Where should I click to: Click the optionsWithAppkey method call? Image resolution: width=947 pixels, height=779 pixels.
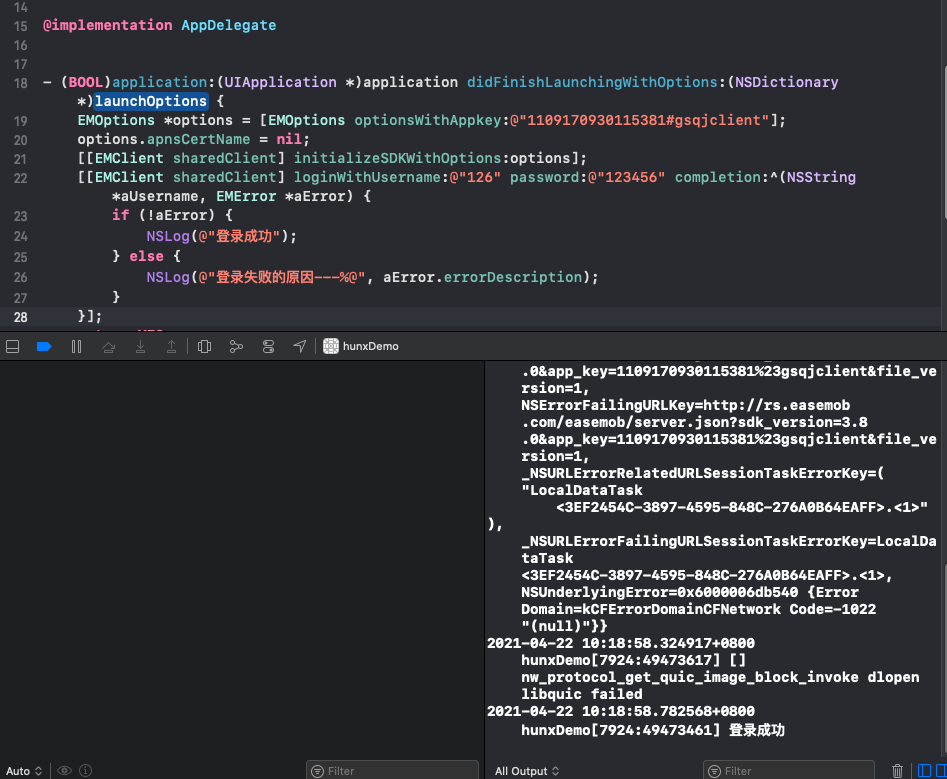coord(427,120)
